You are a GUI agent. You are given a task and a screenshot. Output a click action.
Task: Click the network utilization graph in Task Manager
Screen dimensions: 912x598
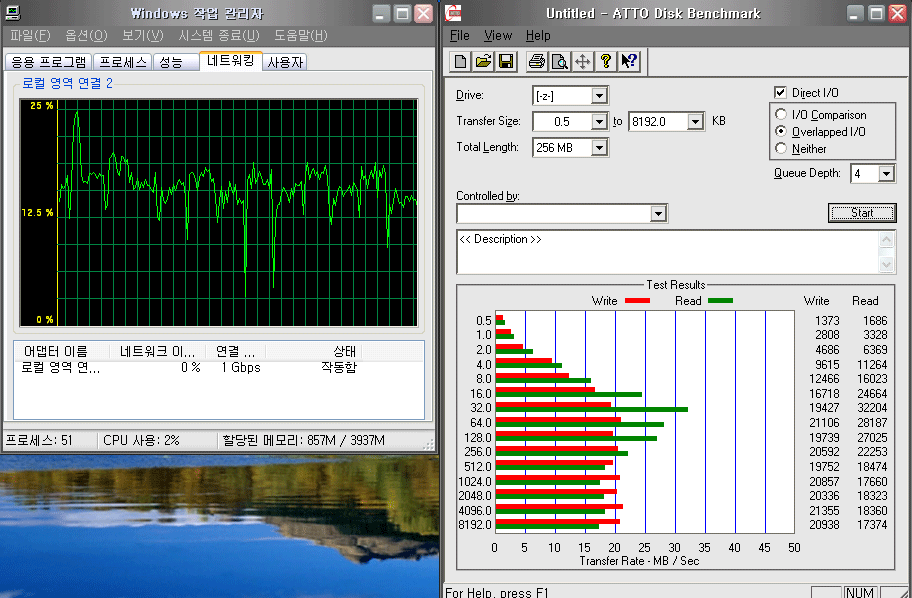(219, 212)
